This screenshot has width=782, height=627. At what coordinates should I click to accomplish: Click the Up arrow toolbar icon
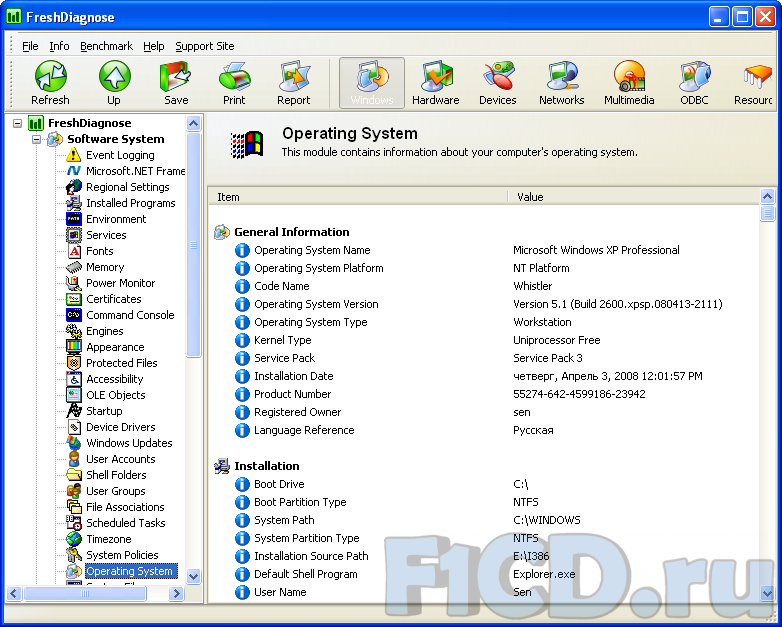114,83
